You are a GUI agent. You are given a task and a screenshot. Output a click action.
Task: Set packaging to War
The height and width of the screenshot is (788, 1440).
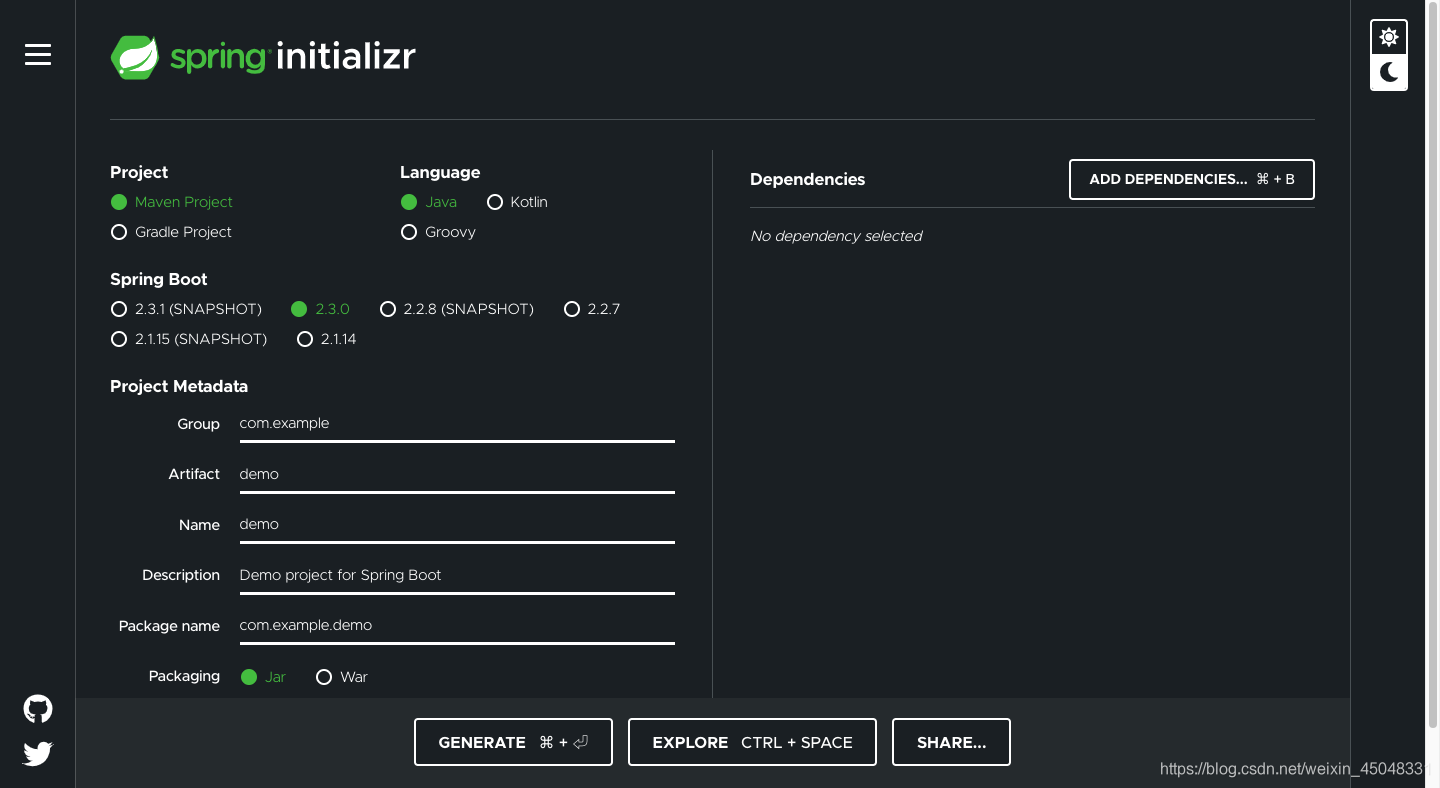pos(341,677)
